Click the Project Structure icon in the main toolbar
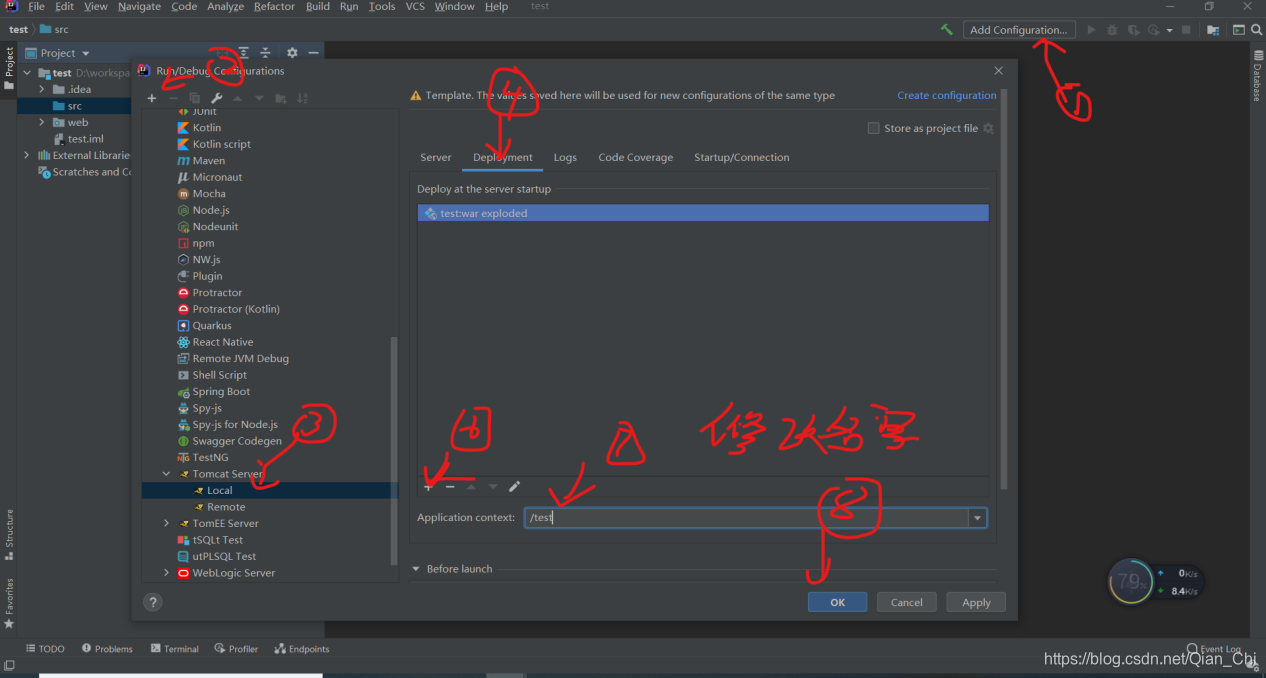The height and width of the screenshot is (678, 1266). click(x=1213, y=30)
